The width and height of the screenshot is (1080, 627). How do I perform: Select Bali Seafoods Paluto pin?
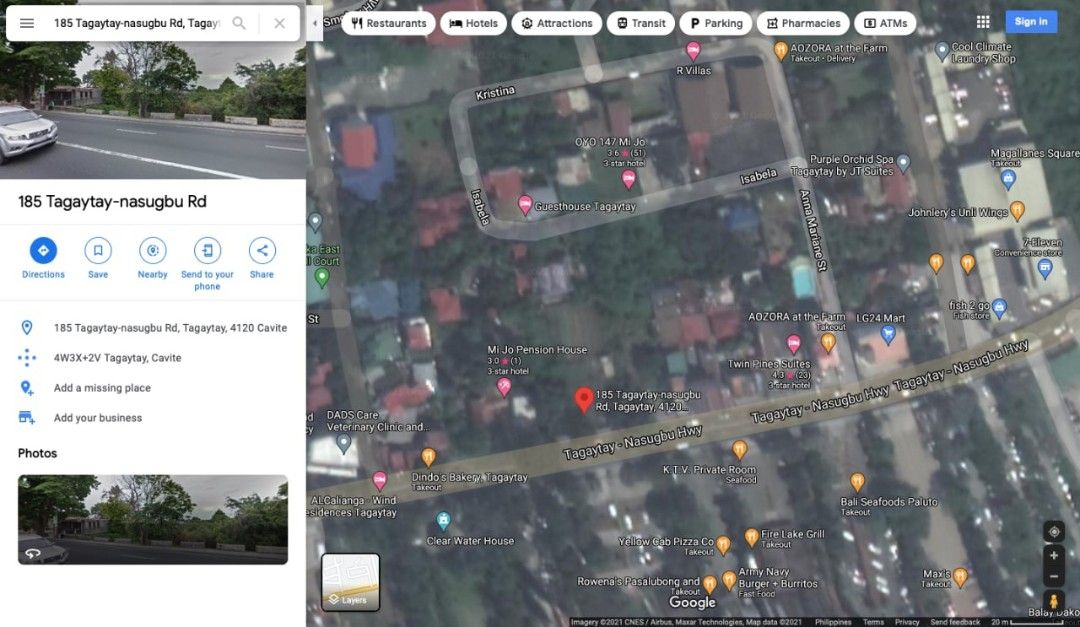[x=857, y=482]
